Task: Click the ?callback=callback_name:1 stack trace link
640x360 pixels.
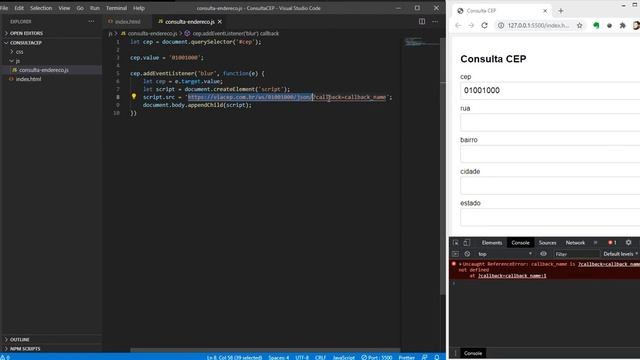Action: (x=512, y=276)
